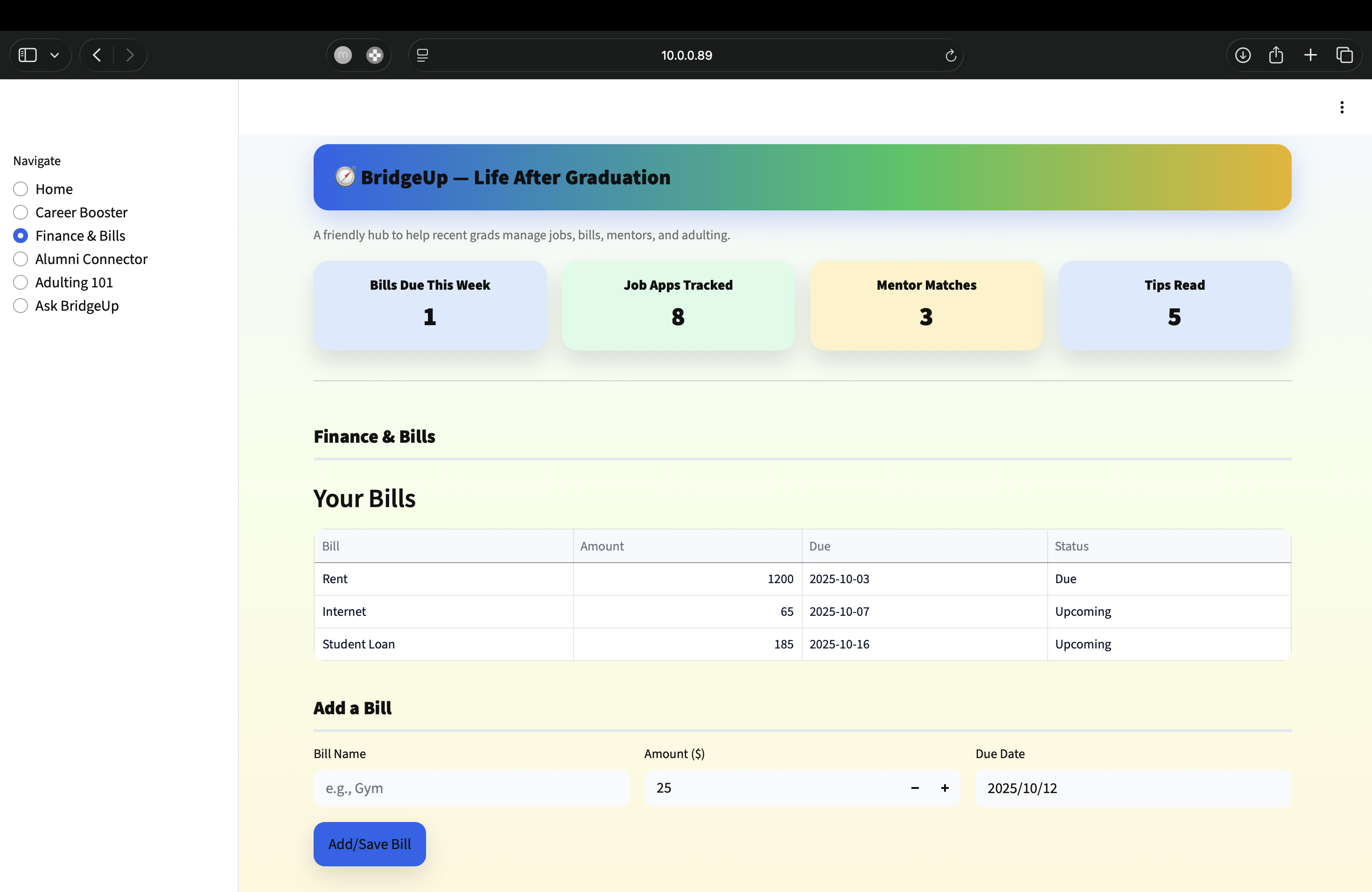Show tab overview icon
The image size is (1372, 892).
click(x=1344, y=56)
